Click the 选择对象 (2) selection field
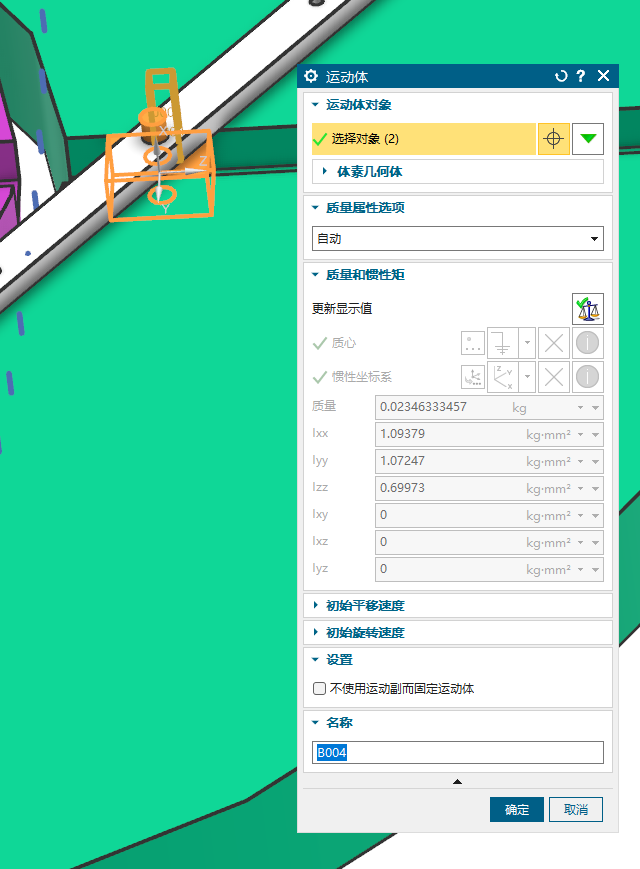The height and width of the screenshot is (869, 640). pos(424,139)
